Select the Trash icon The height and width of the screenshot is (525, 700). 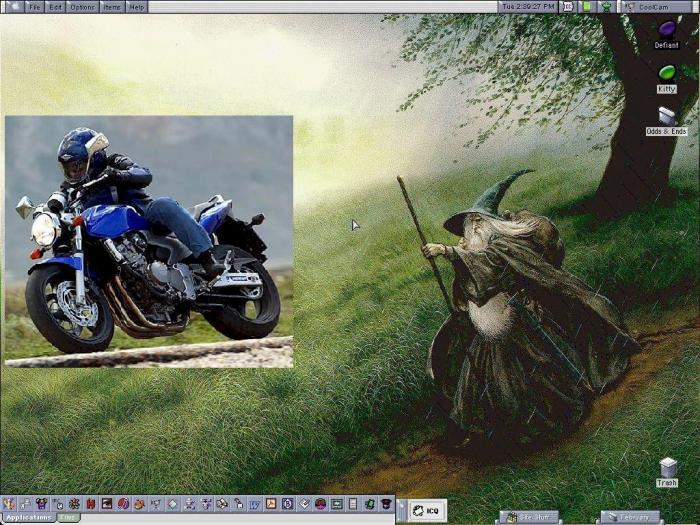(x=667, y=468)
